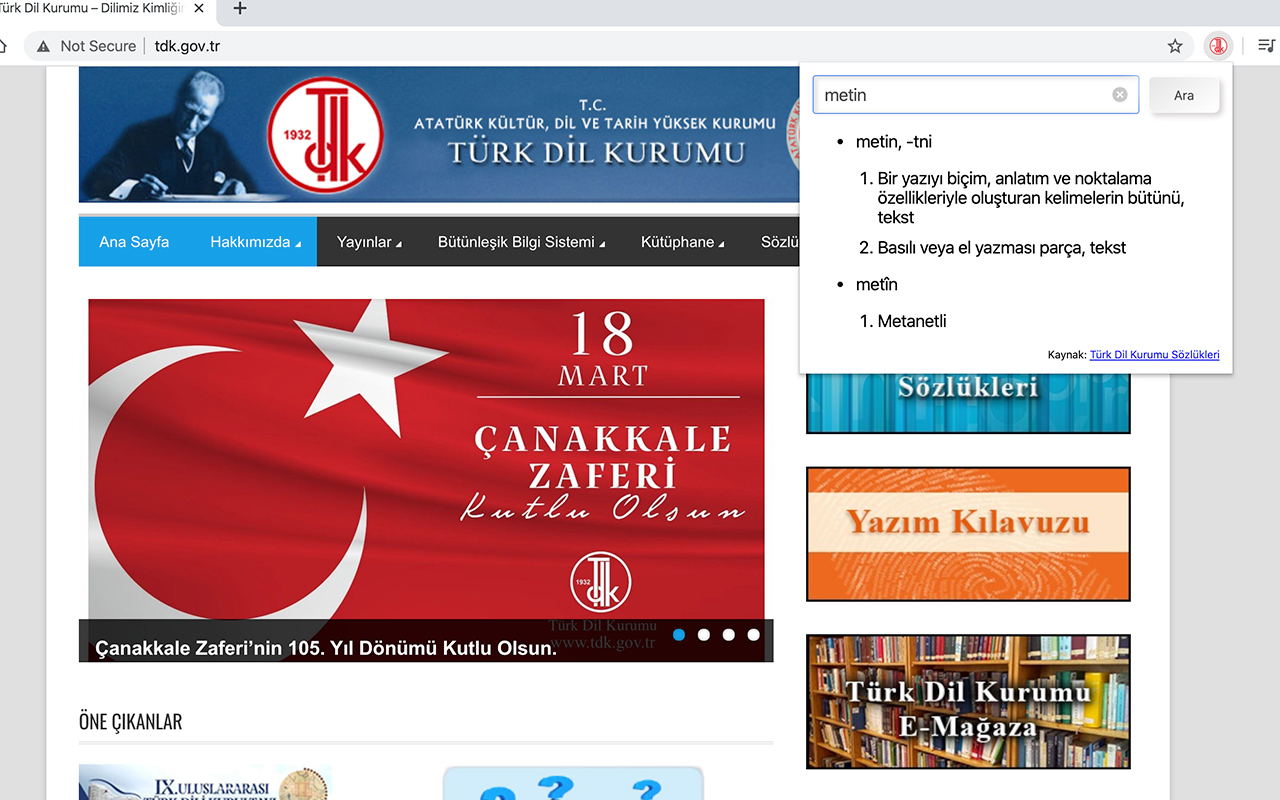Bookmark the page using the star icon
1280x800 pixels.
(1175, 46)
